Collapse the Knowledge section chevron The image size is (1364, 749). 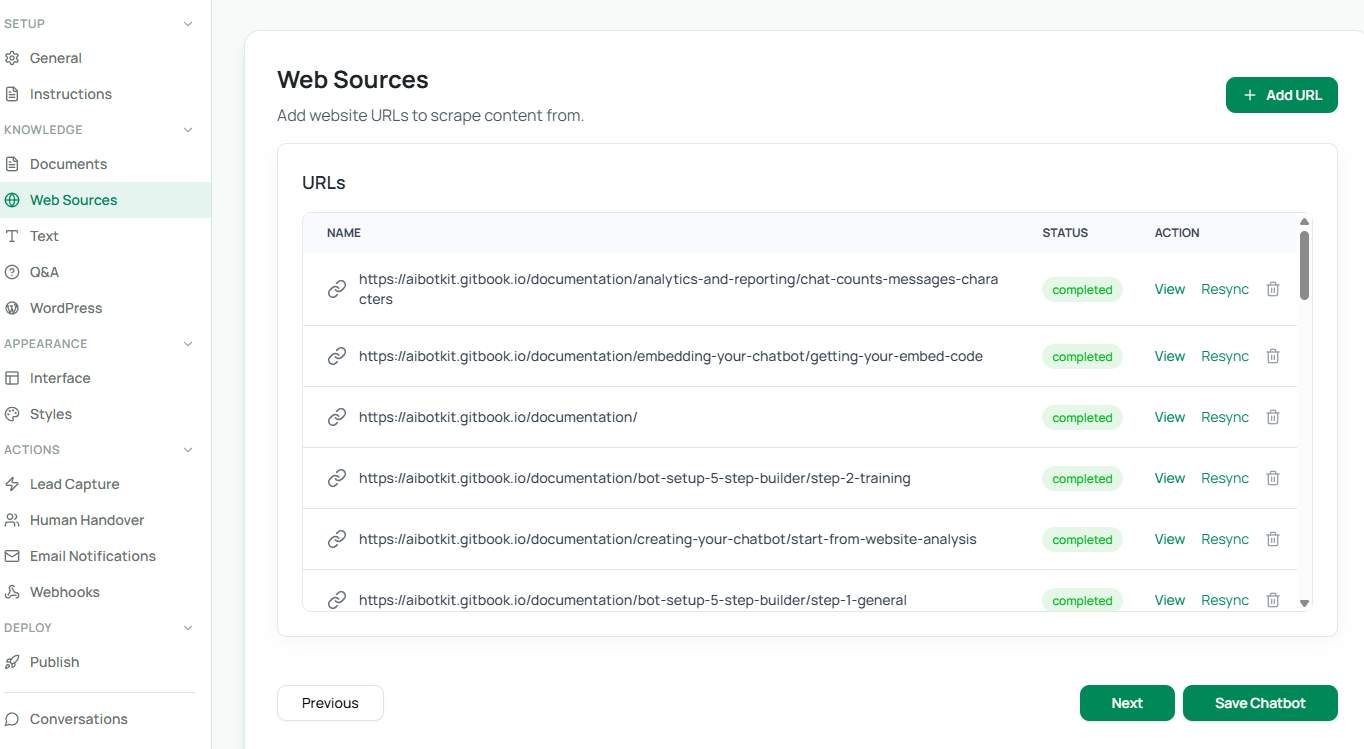[189, 130]
